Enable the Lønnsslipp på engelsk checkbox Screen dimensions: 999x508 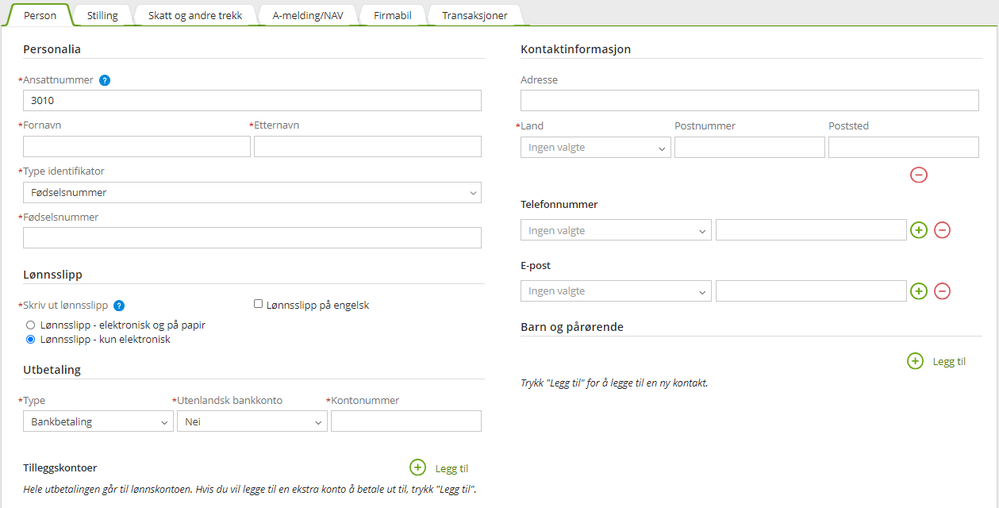point(259,304)
